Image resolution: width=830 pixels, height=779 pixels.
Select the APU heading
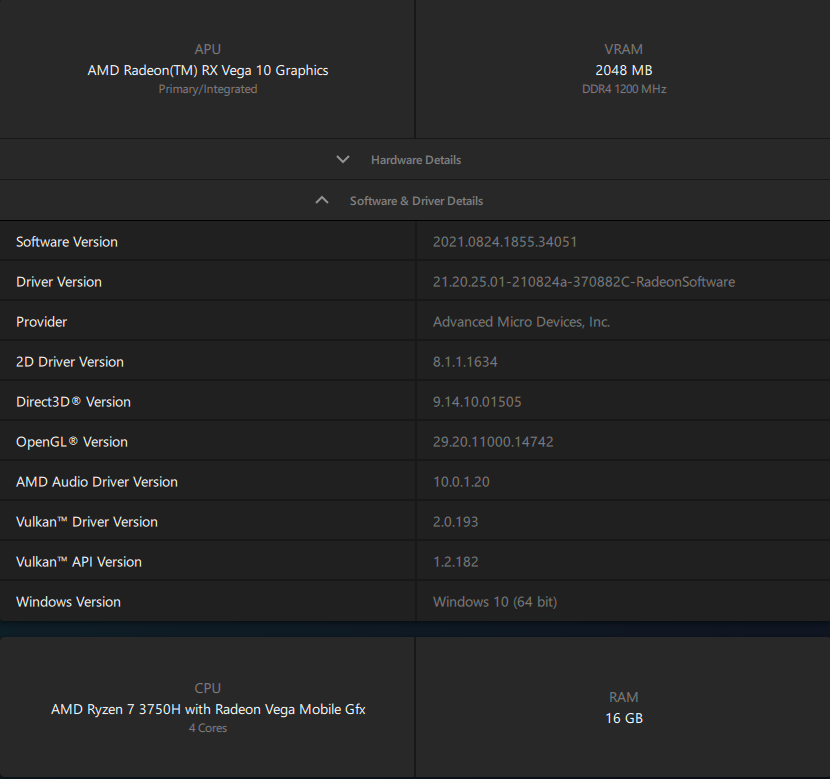(x=208, y=49)
